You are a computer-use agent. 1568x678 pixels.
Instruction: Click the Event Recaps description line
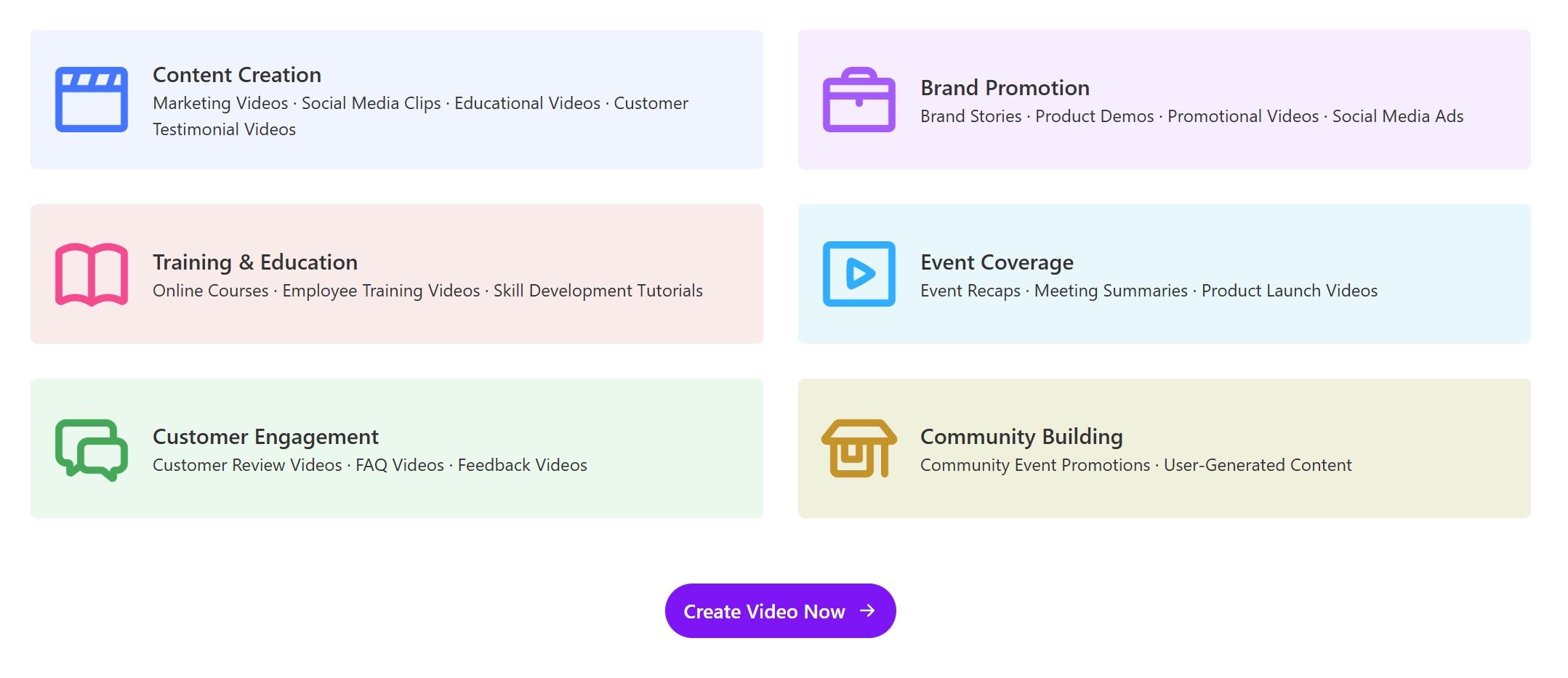click(1149, 291)
